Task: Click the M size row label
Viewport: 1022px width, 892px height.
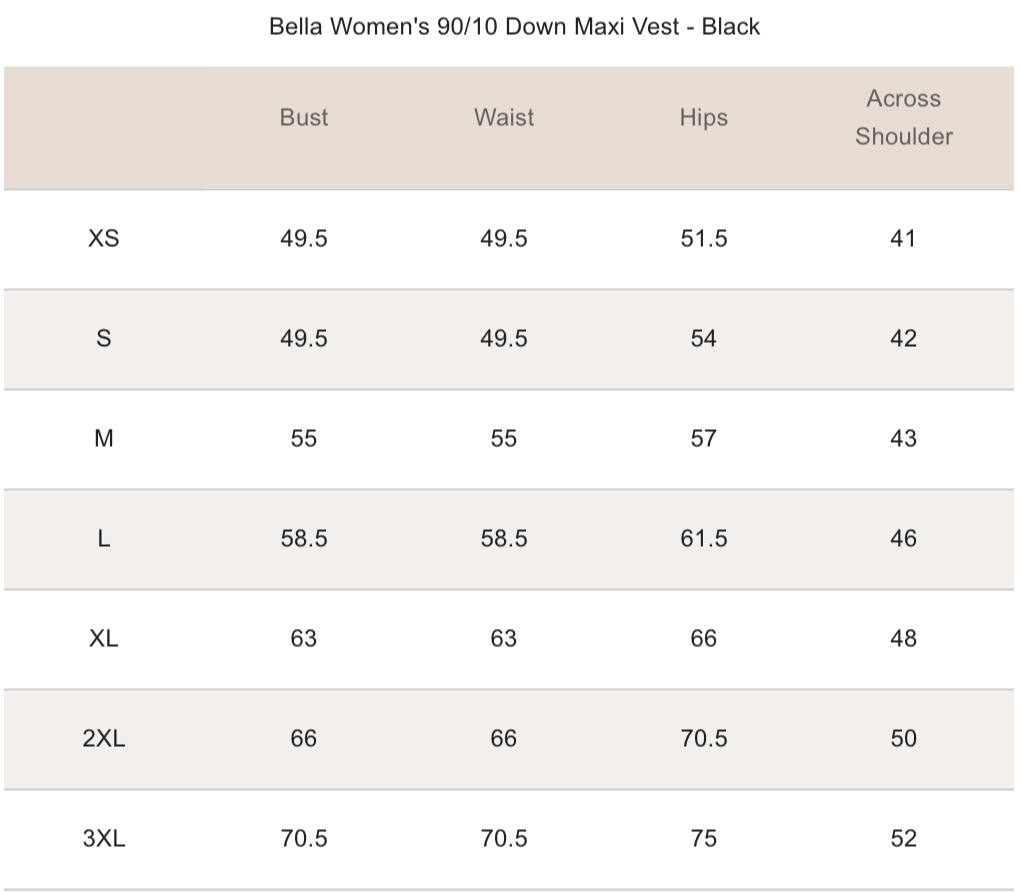Action: 104,438
